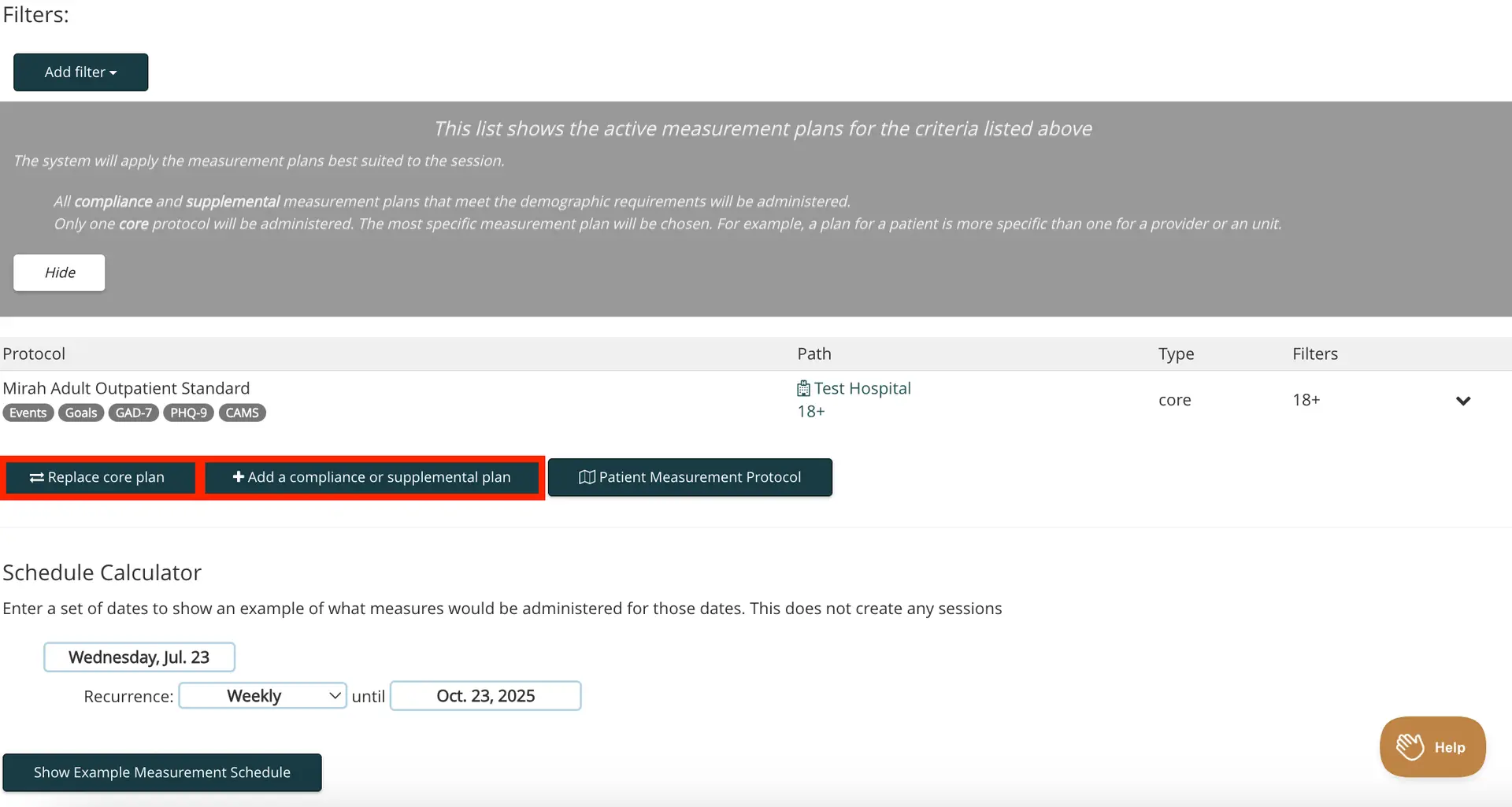
Task: Open the Add filter dropdown
Action: (x=80, y=72)
